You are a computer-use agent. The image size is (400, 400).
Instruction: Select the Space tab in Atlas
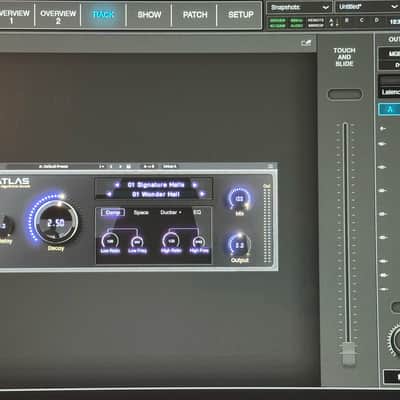coord(141,212)
